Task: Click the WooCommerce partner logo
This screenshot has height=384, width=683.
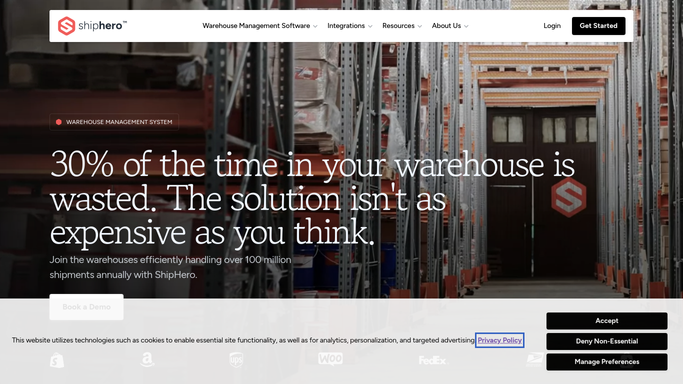Action: pyautogui.click(x=330, y=359)
